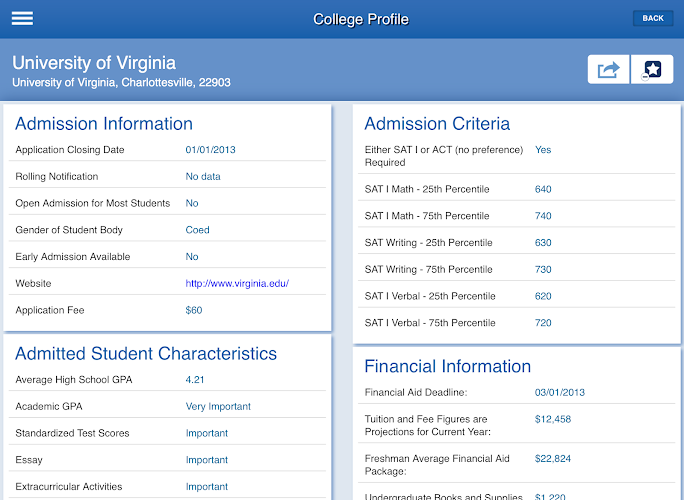This screenshot has width=684, height=500.
Task: Select Academic GPA Very Important value
Action: [x=218, y=407]
